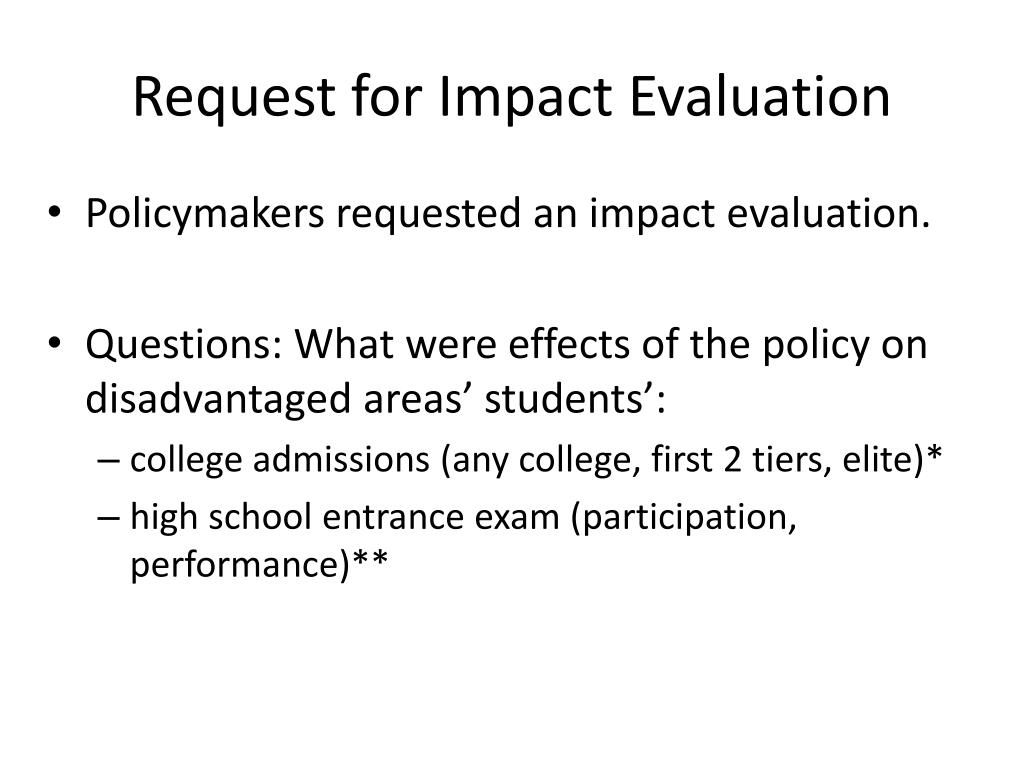
Task: Click the word 'disadvantaged'
Action: coord(218,400)
